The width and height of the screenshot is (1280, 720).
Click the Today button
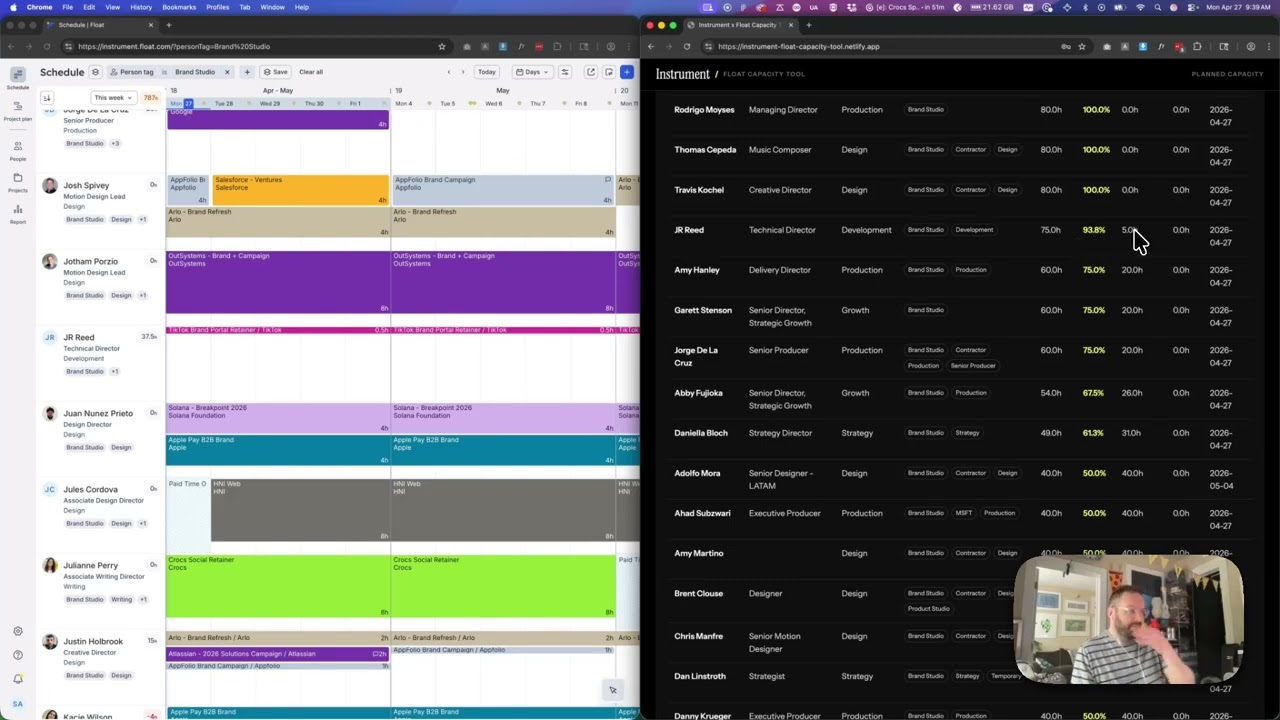487,72
